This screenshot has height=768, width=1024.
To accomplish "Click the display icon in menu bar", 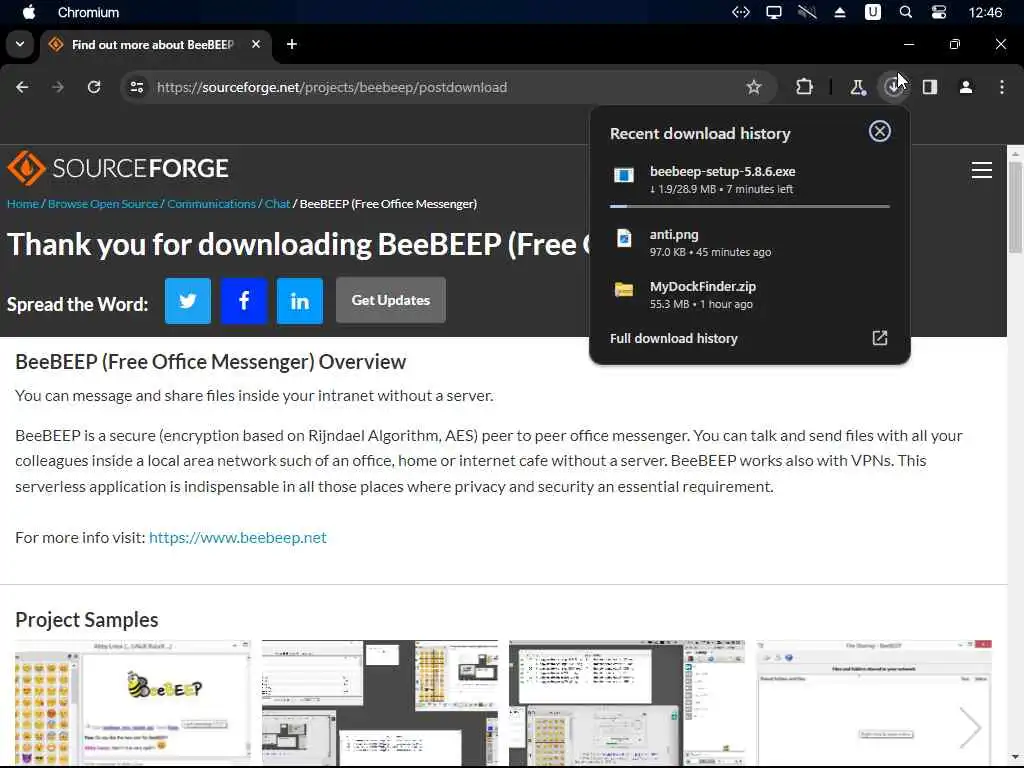I will tap(774, 12).
